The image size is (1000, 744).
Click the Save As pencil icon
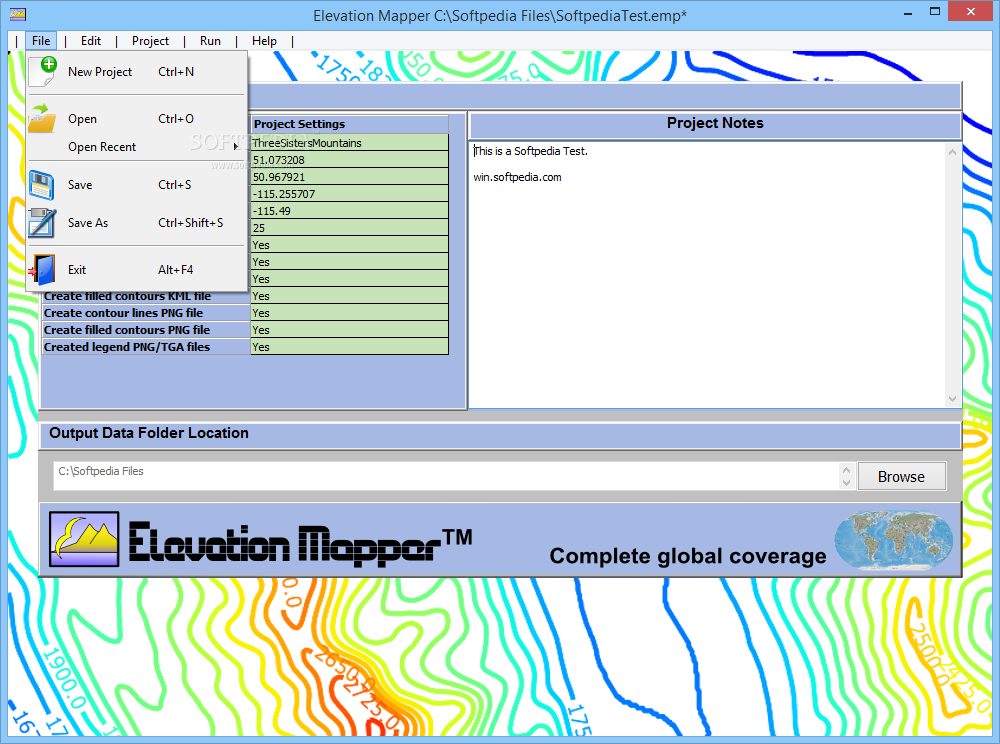(x=42, y=222)
